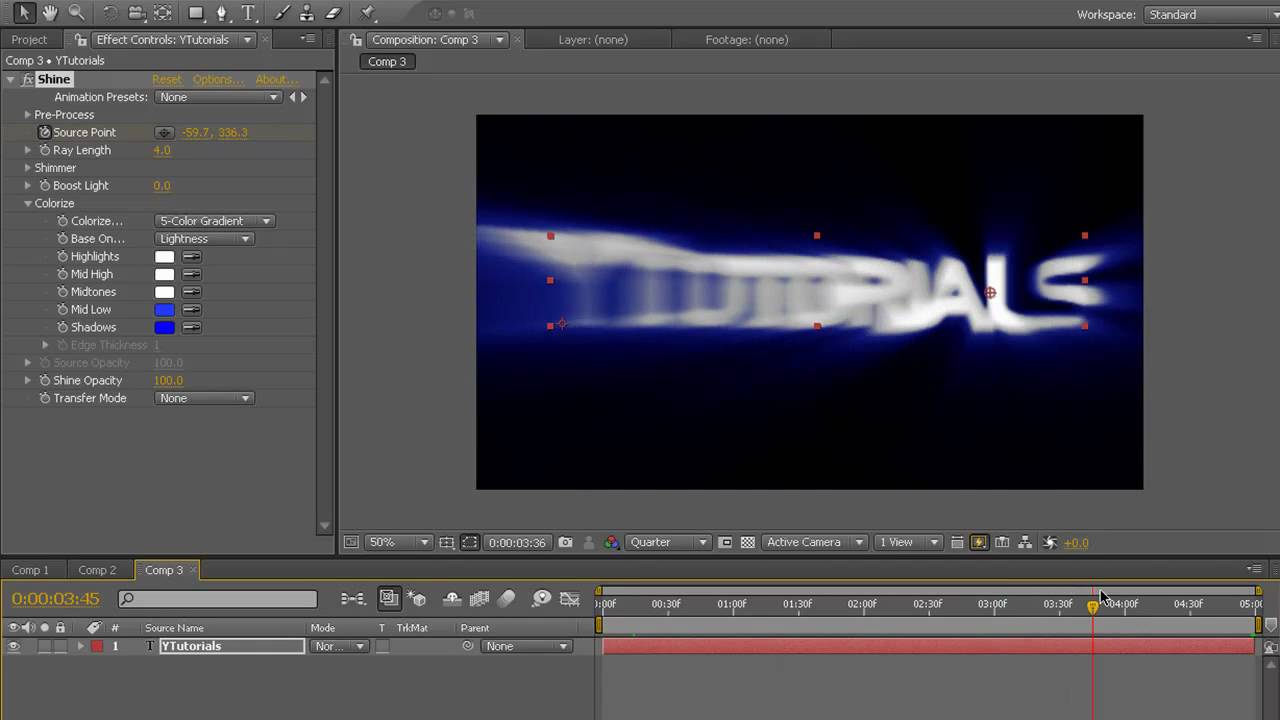Click the Comp 3 breadcrumb button in viewer
This screenshot has width=1280, height=720.
point(387,61)
